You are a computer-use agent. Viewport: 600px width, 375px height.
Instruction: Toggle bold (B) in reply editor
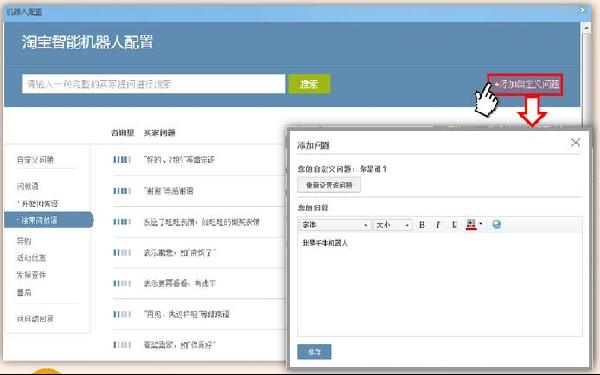coord(422,225)
